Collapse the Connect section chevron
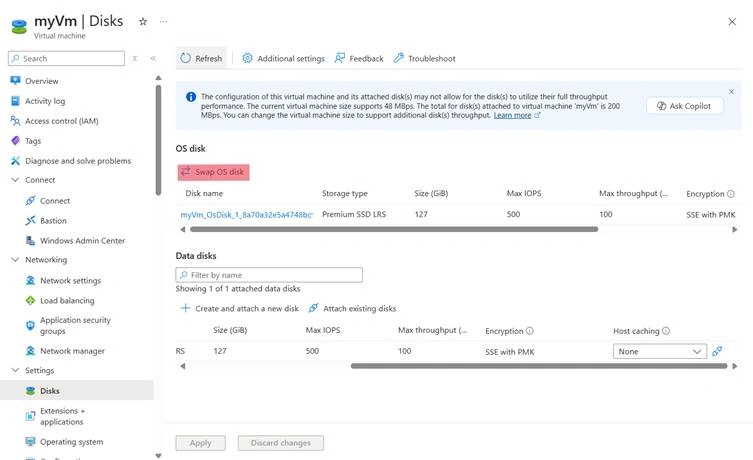Image resolution: width=753 pixels, height=460 pixels. coord(15,180)
